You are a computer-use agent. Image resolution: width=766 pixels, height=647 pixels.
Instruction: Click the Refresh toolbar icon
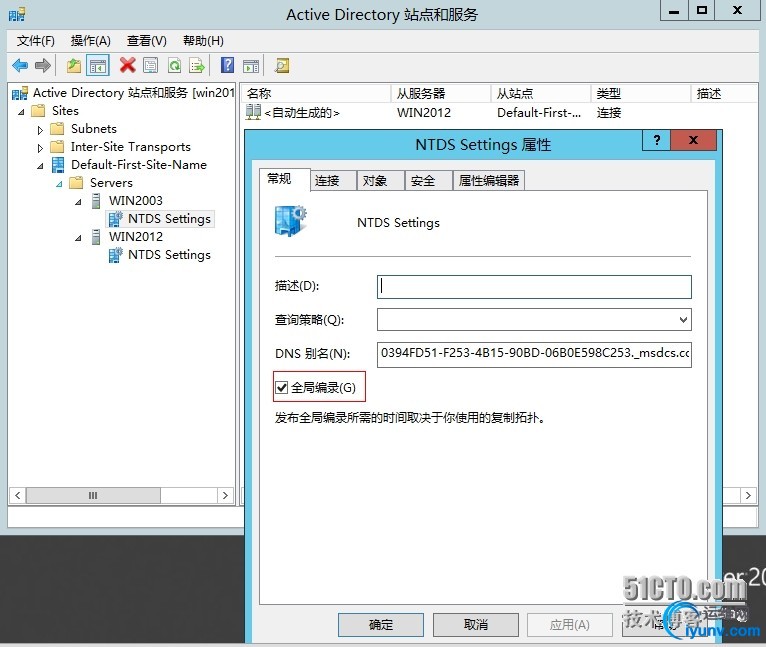tap(174, 65)
